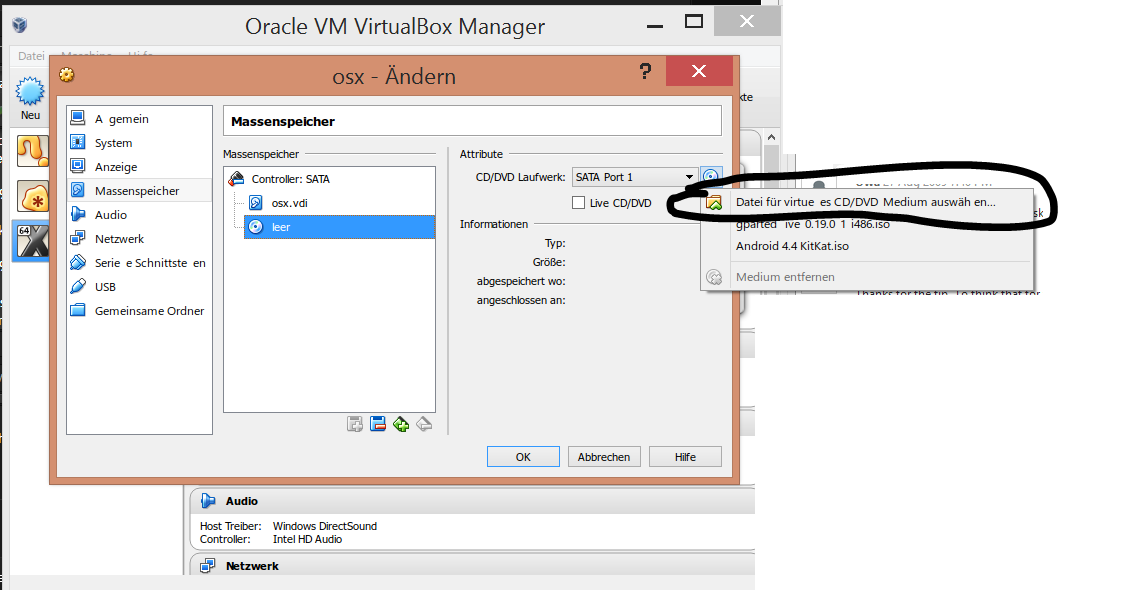1134x590 pixels.
Task: Click the Hilfe button
Action: [x=685, y=457]
